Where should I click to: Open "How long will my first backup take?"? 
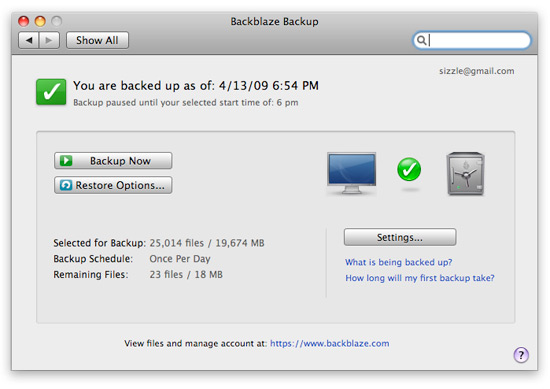click(420, 278)
